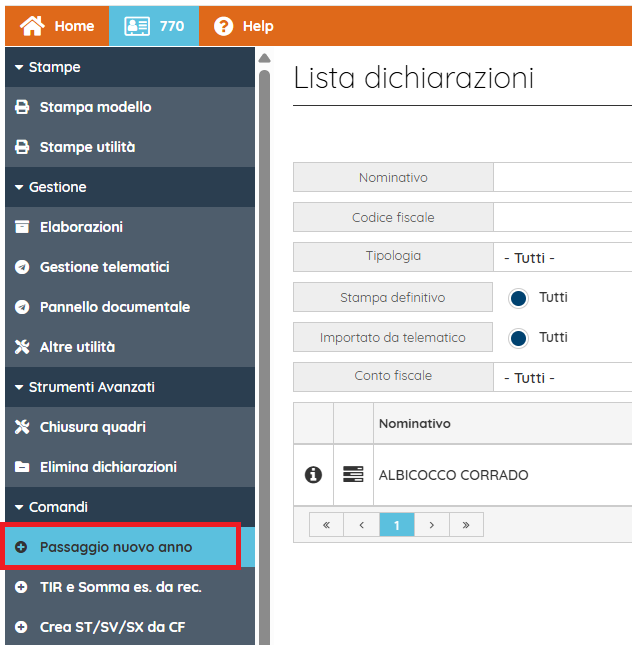Go to the last page of results
Image resolution: width=632 pixels, height=645 pixels.
click(x=466, y=525)
